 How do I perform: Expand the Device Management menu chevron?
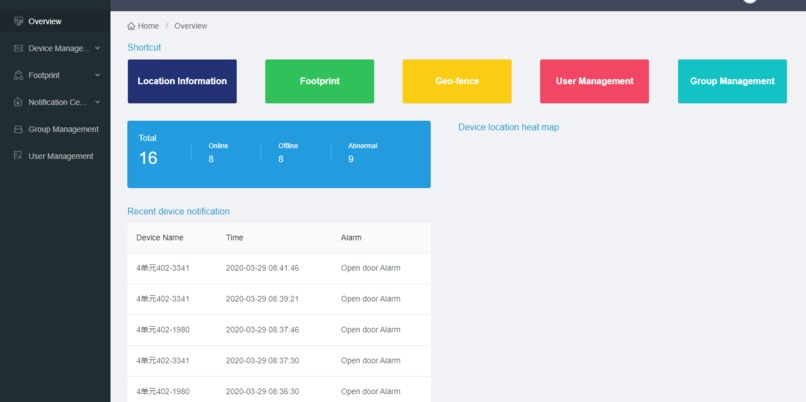[98, 48]
